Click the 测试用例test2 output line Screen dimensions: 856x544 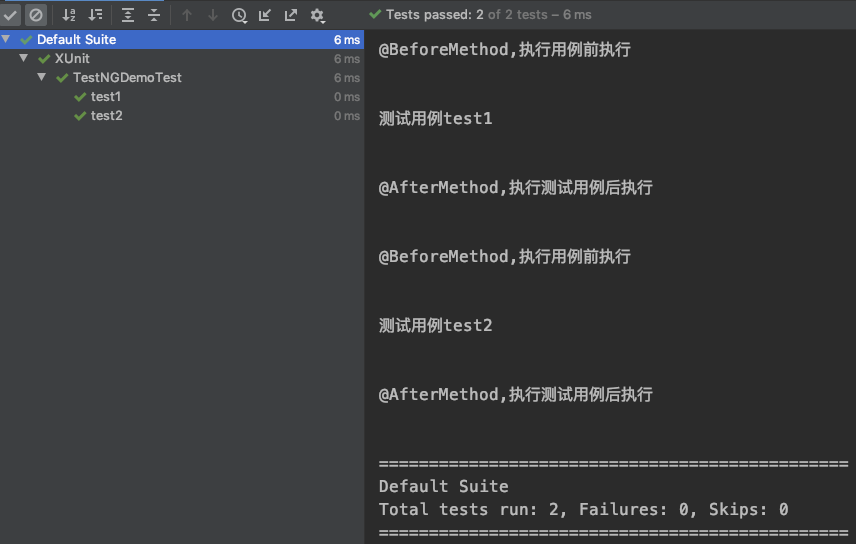(436, 326)
